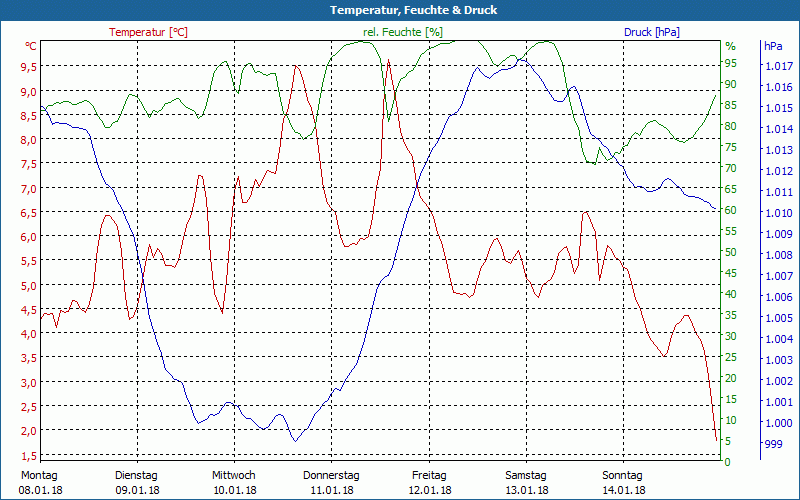Click the 'Dienstag' day label
800x500 pixels.
pos(136,476)
